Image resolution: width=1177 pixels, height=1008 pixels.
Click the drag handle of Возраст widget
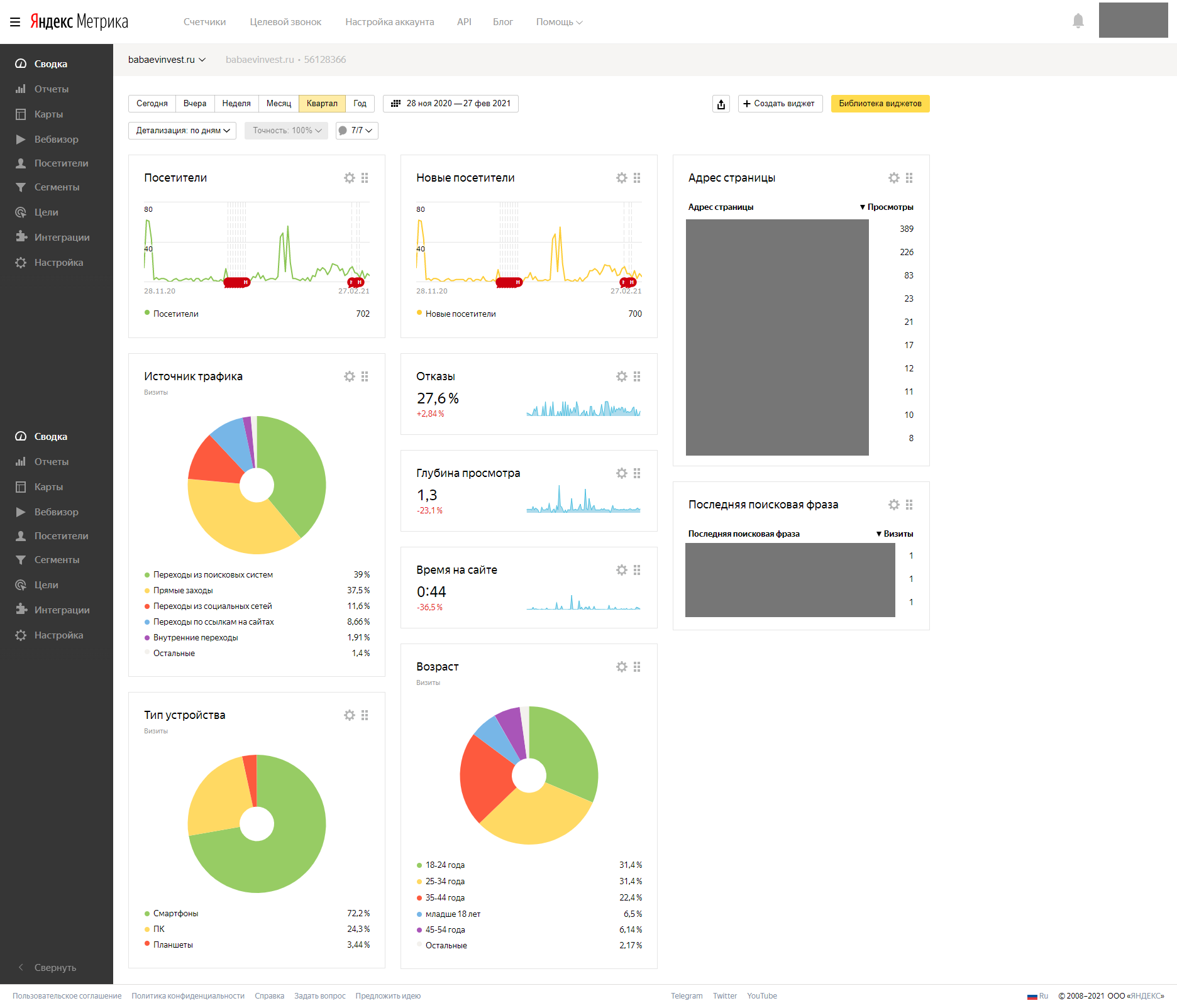click(x=637, y=667)
